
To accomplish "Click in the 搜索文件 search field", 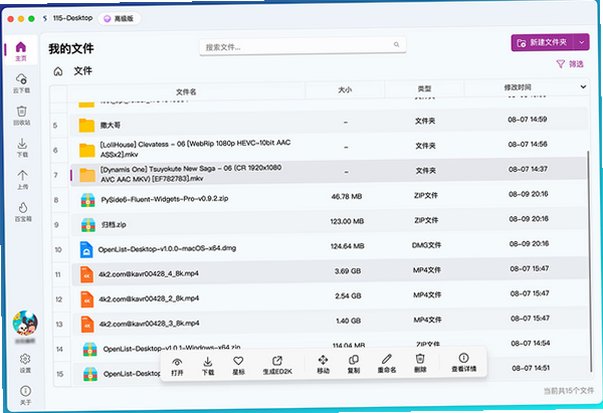I will pyautogui.click(x=303, y=47).
